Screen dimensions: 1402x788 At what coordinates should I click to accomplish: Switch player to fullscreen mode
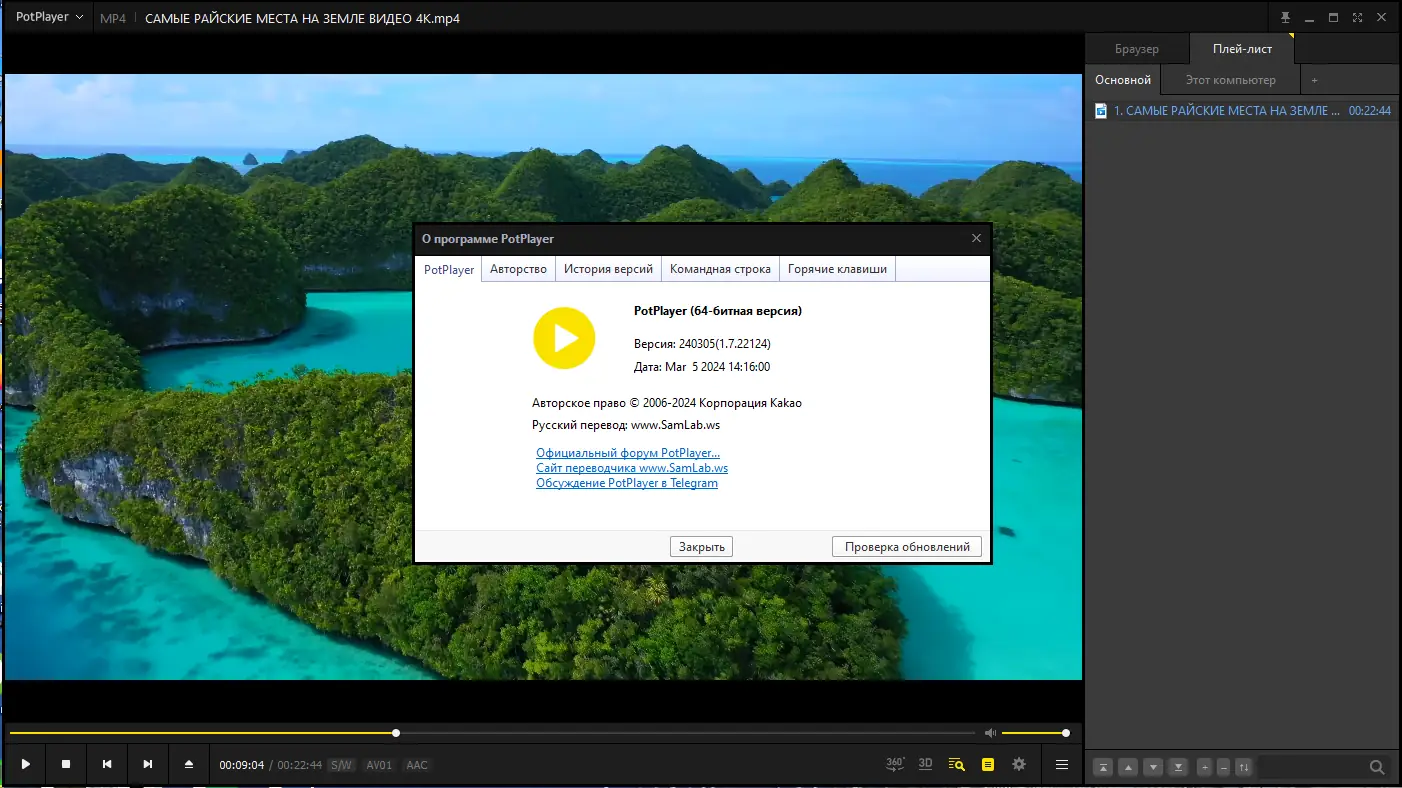1358,17
